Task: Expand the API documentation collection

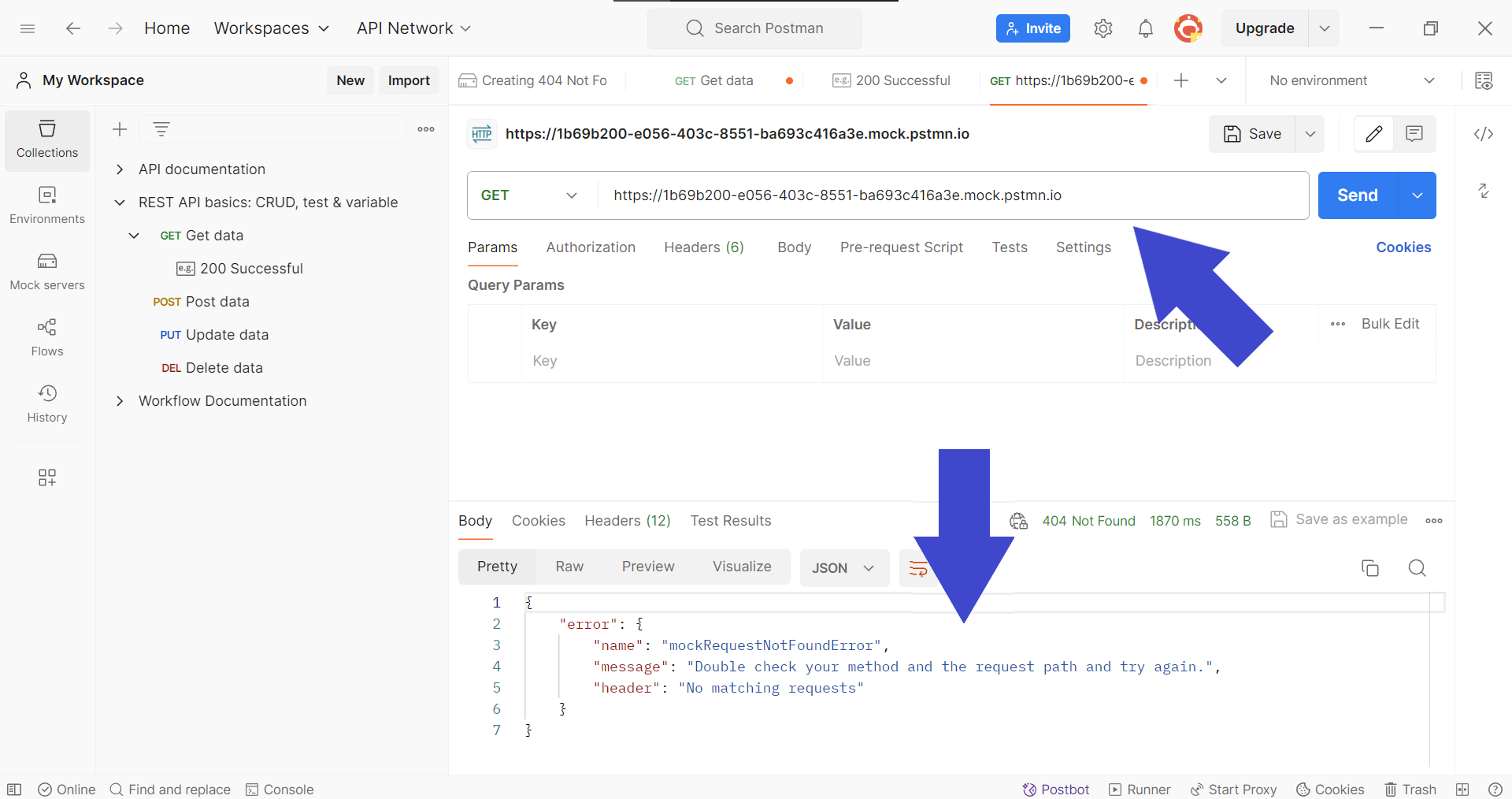Action: 120,169
